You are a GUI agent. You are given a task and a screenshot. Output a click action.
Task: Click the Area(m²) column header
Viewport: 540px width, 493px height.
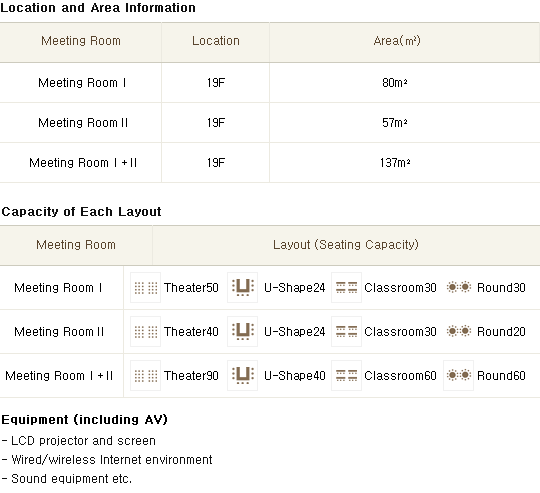pos(397,41)
